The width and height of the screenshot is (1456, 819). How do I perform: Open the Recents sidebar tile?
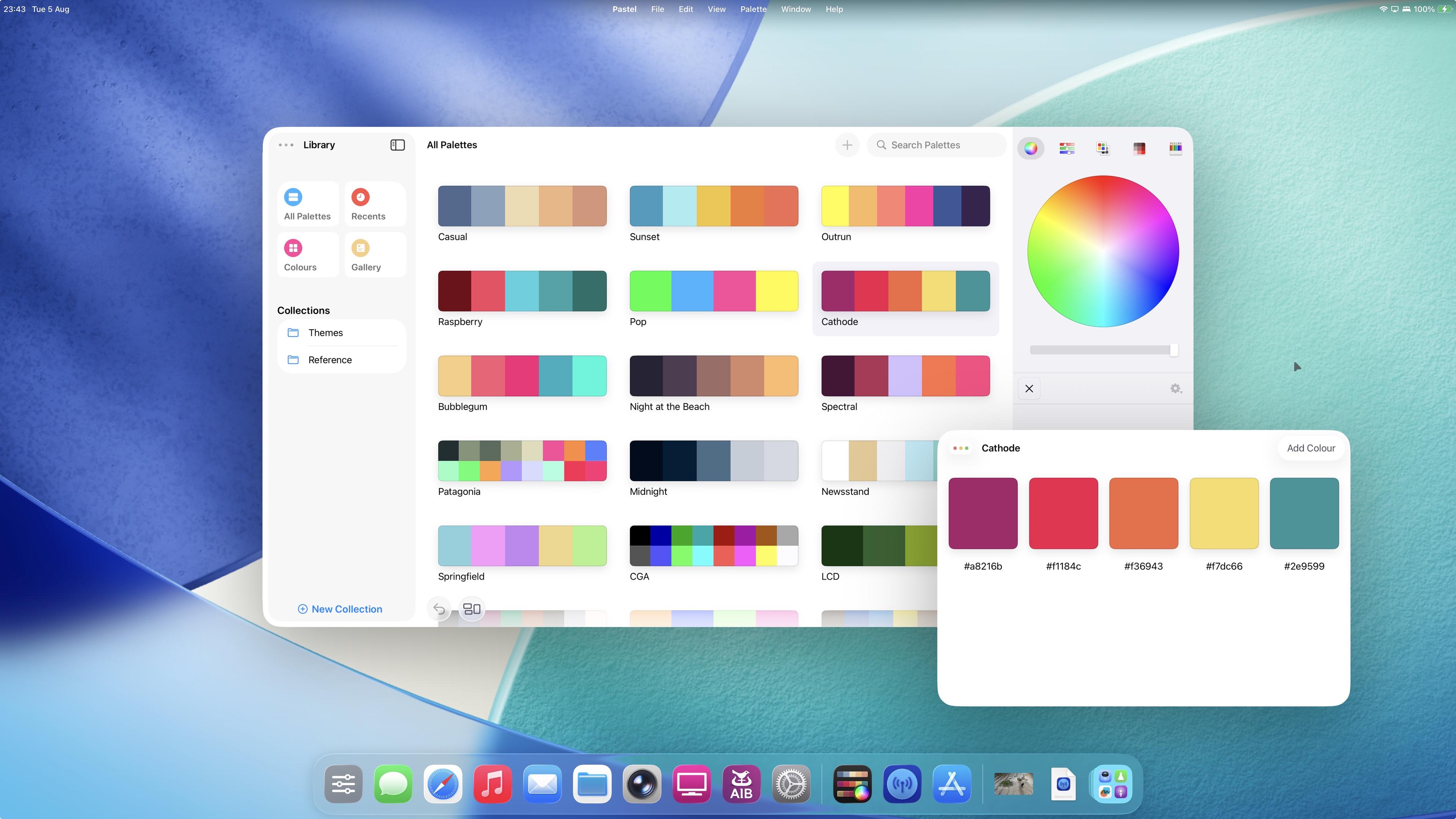point(375,204)
